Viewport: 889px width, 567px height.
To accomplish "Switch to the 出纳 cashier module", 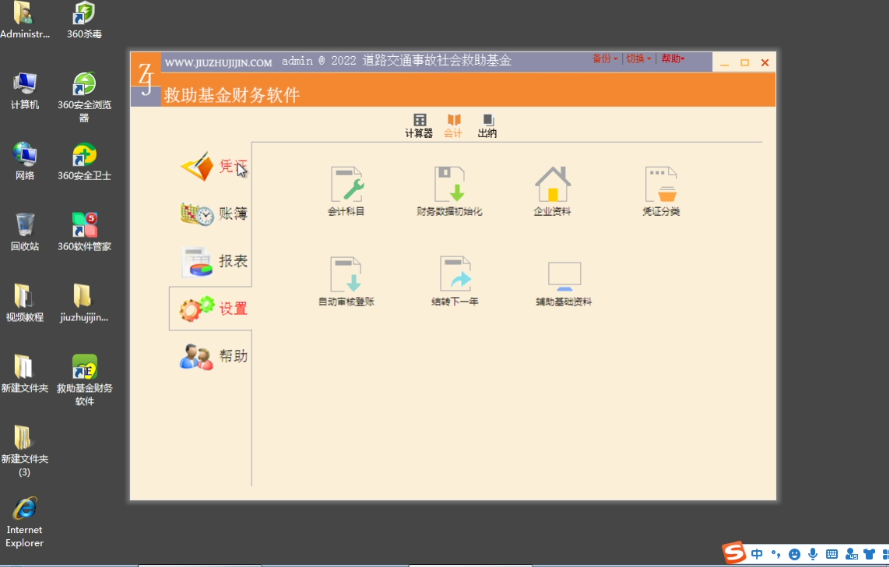I will [487, 125].
